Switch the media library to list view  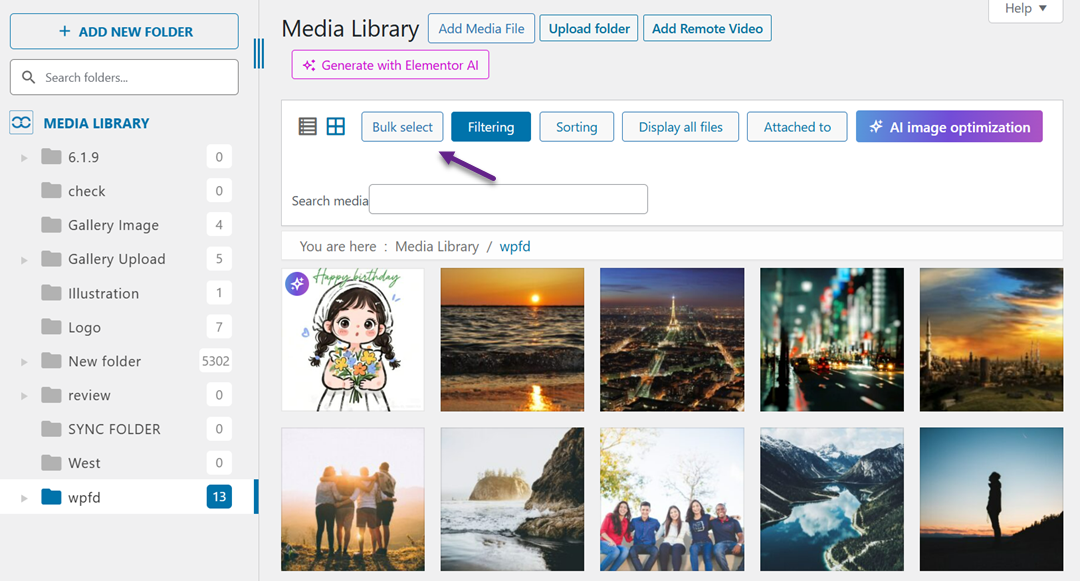pyautogui.click(x=308, y=126)
